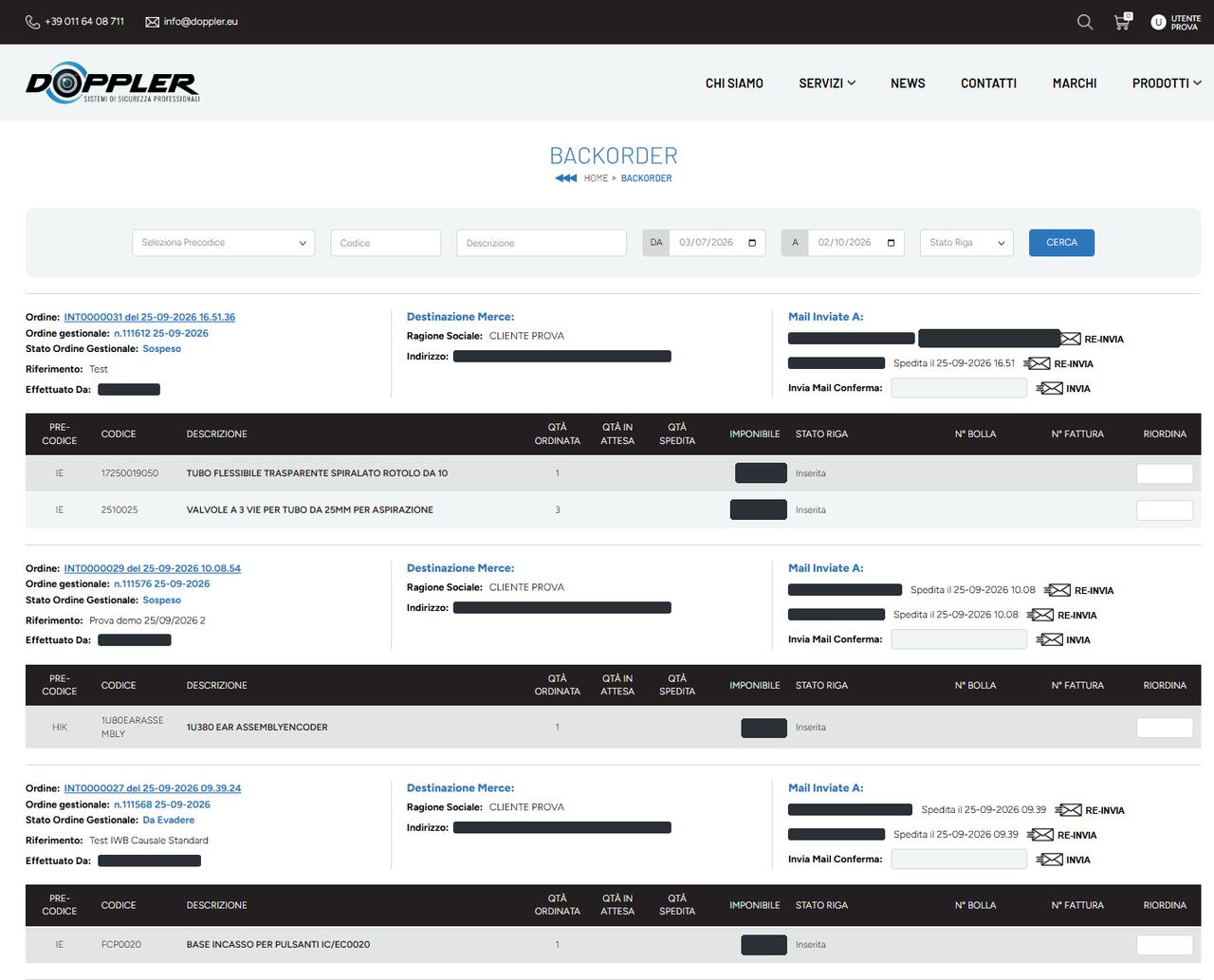Image resolution: width=1214 pixels, height=980 pixels.
Task: Open the NEWS menu item
Action: coord(908,83)
